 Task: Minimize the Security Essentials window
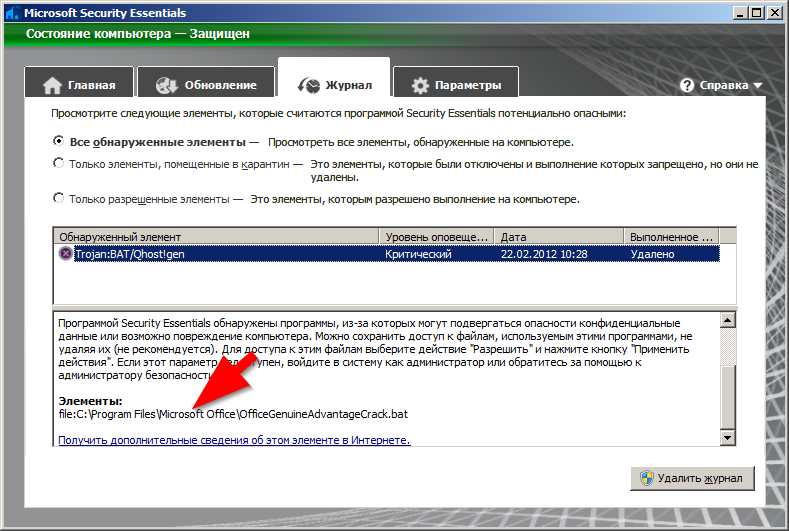pyautogui.click(x=740, y=13)
